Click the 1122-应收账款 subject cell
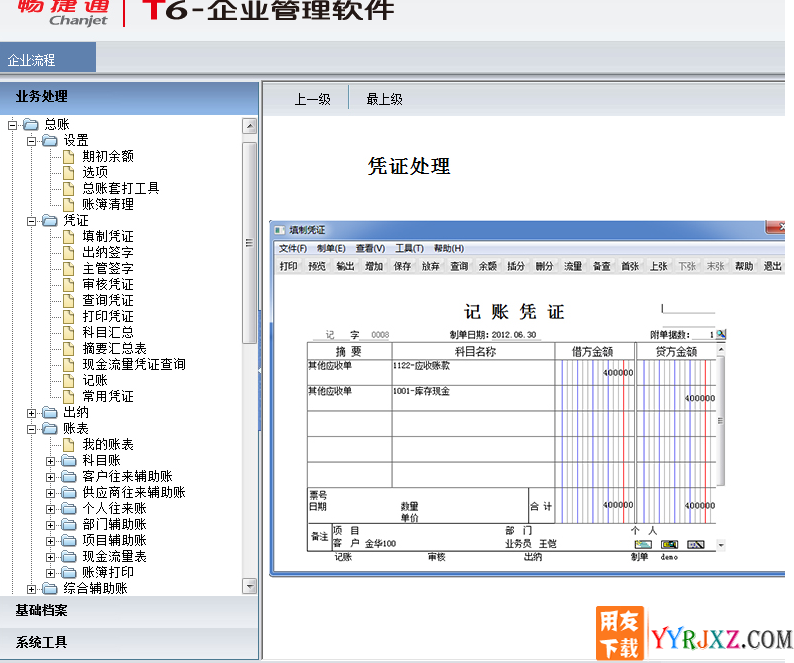Image resolution: width=794 pixels, height=663 pixels. point(473,372)
